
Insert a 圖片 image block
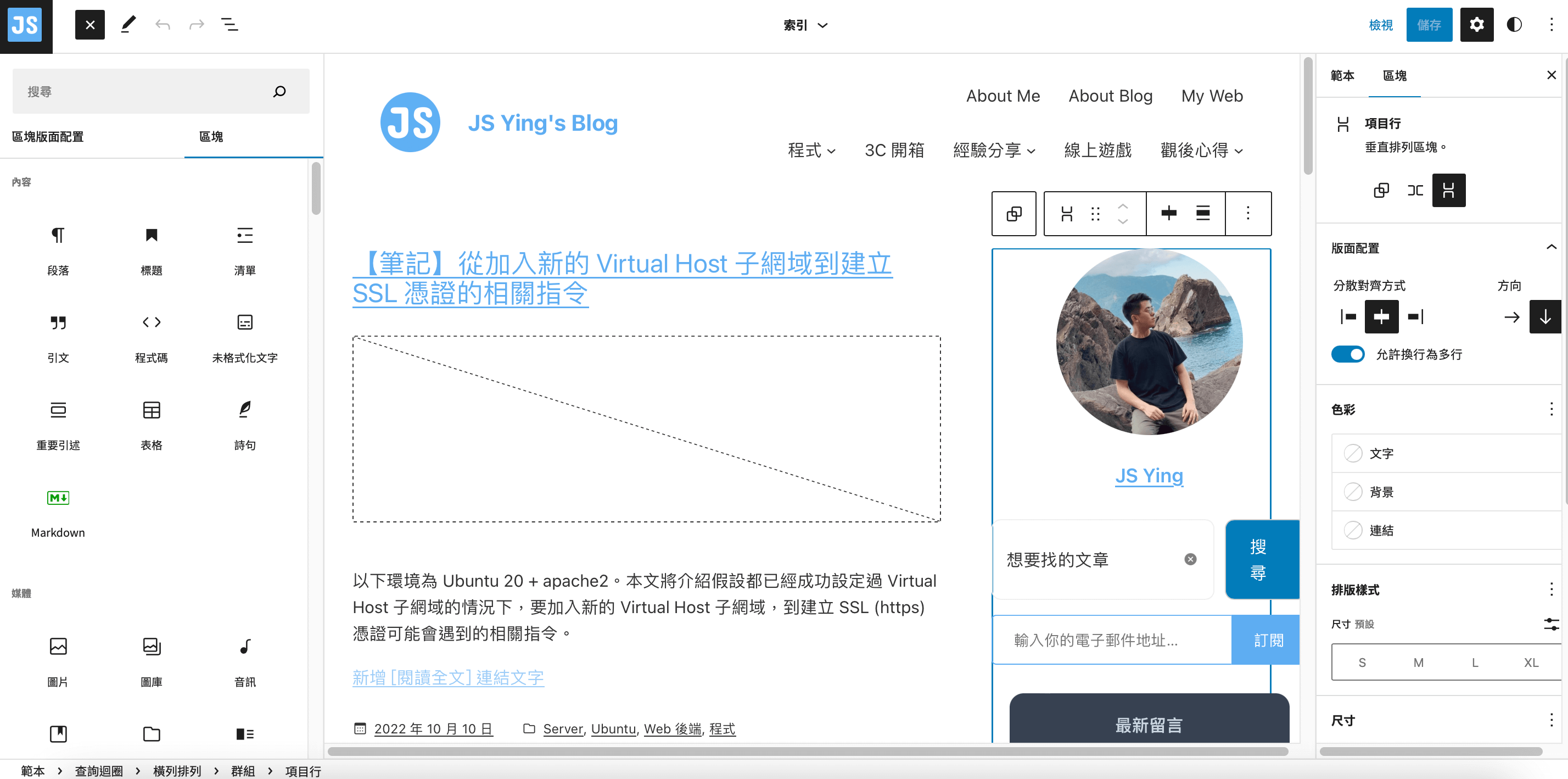pyautogui.click(x=58, y=662)
